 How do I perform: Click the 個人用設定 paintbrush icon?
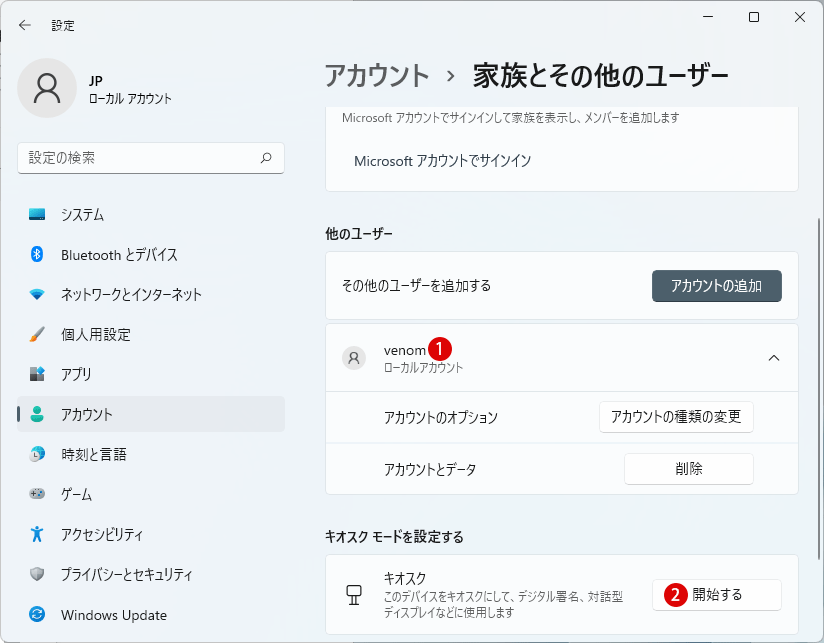37,335
